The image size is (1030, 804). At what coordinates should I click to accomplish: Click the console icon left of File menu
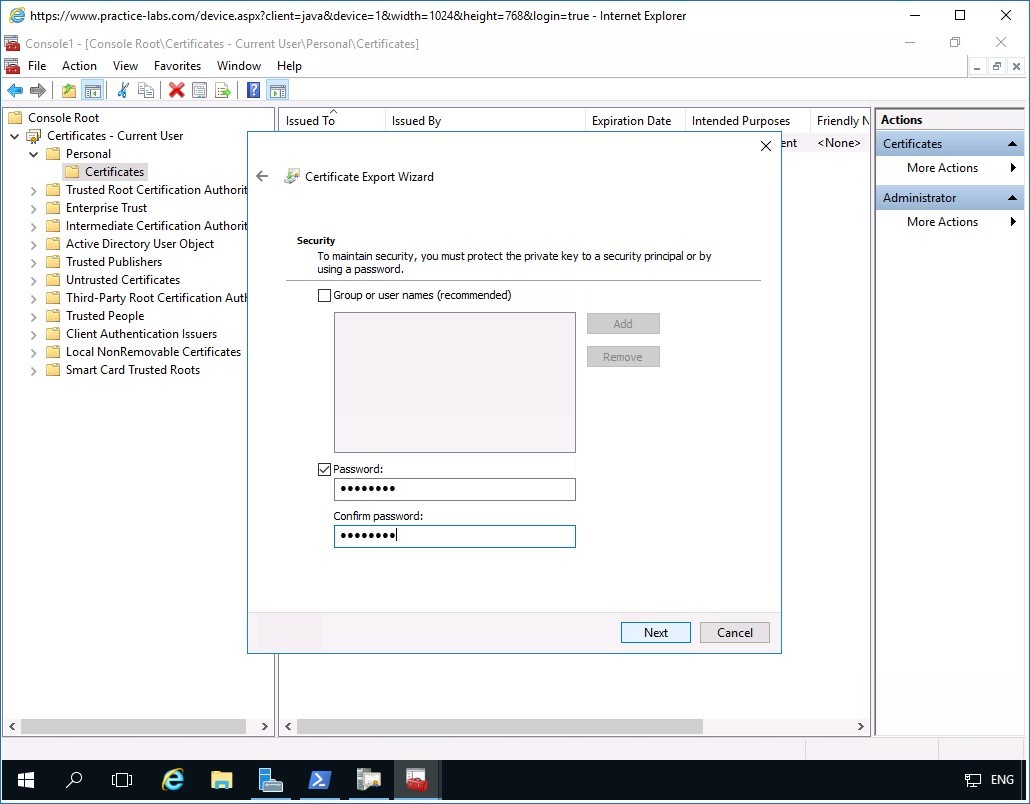click(x=12, y=66)
